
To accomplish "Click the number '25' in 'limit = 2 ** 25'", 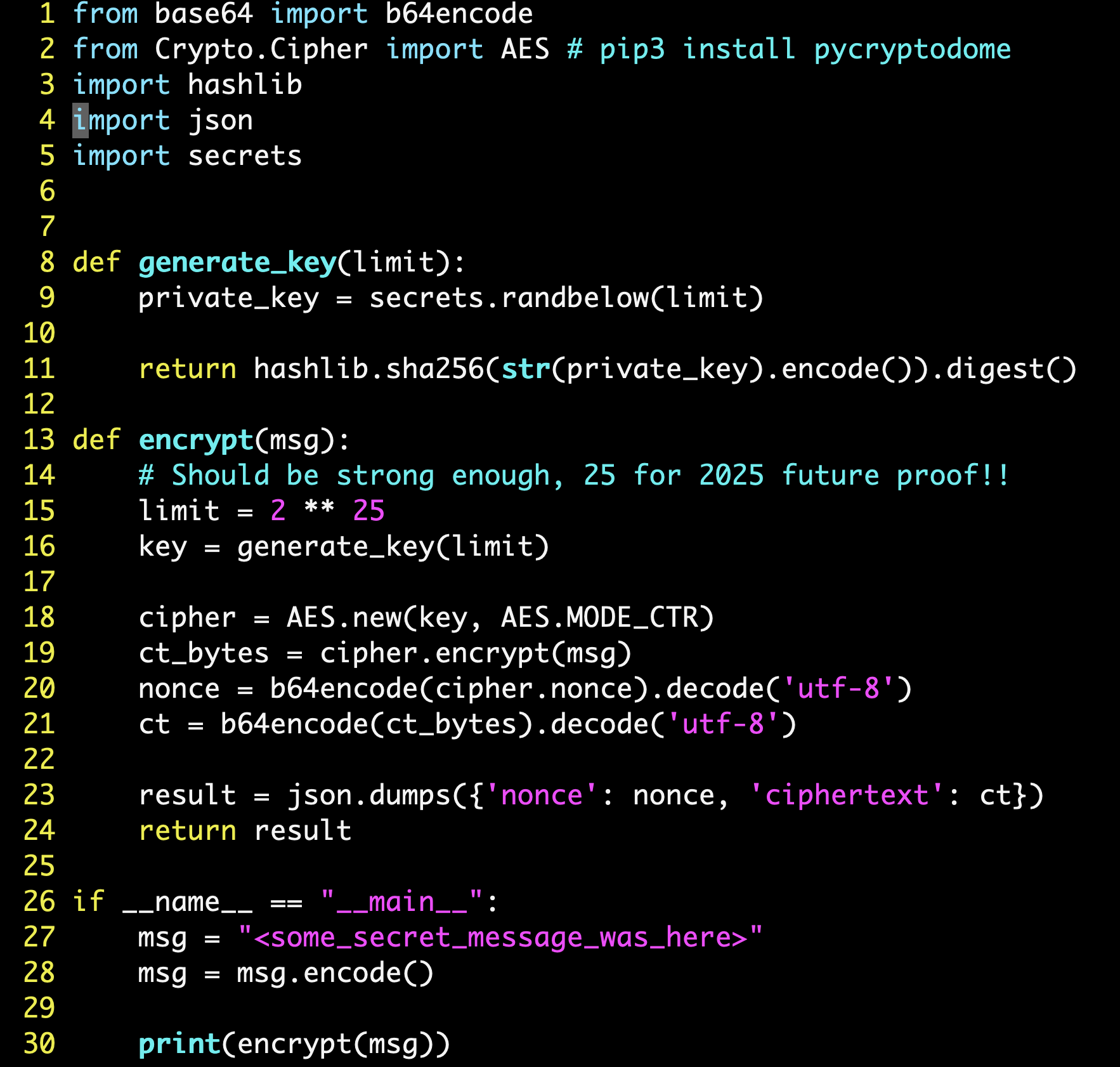I will [368, 511].
